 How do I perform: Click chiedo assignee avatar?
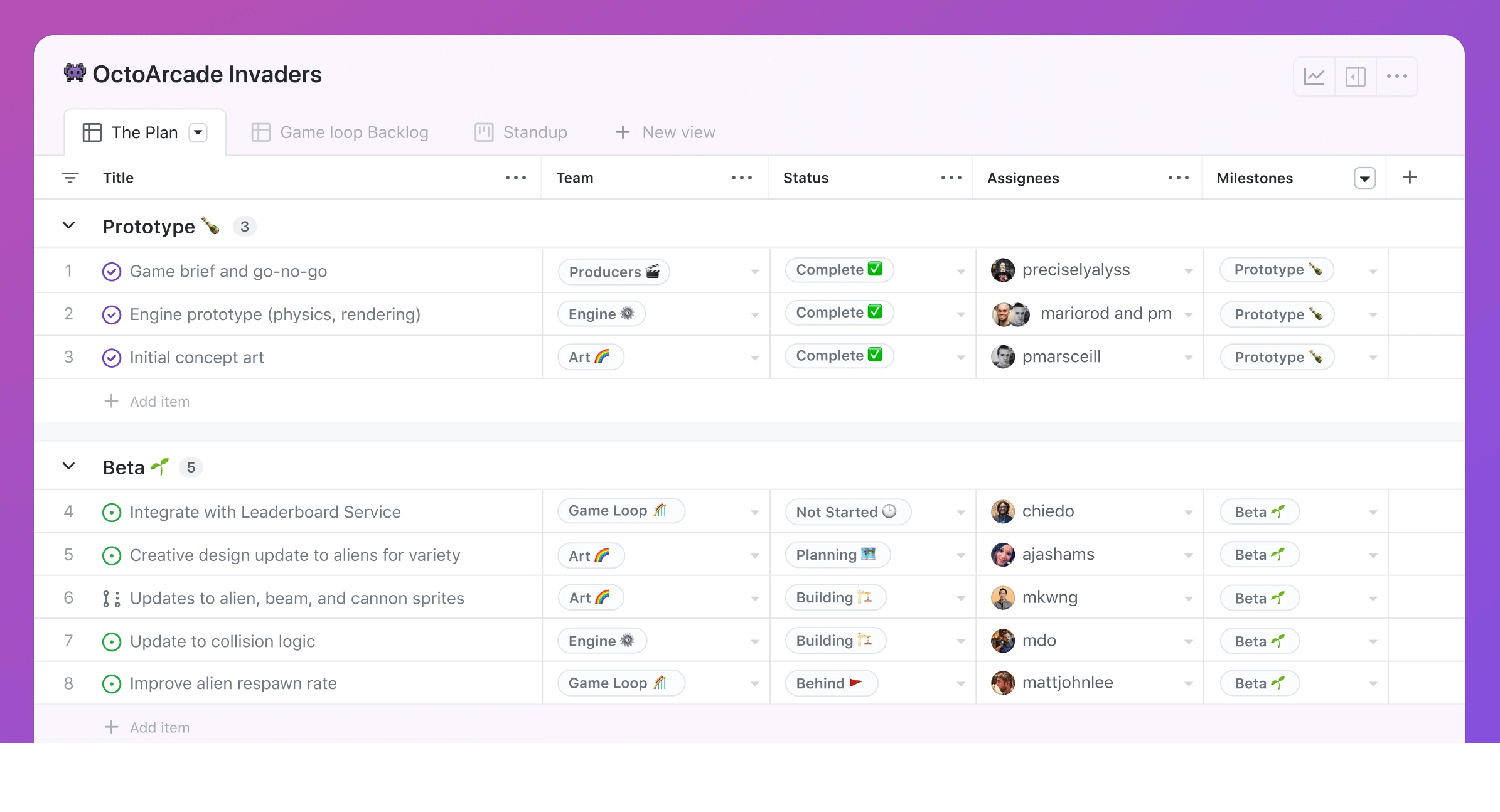click(1002, 511)
